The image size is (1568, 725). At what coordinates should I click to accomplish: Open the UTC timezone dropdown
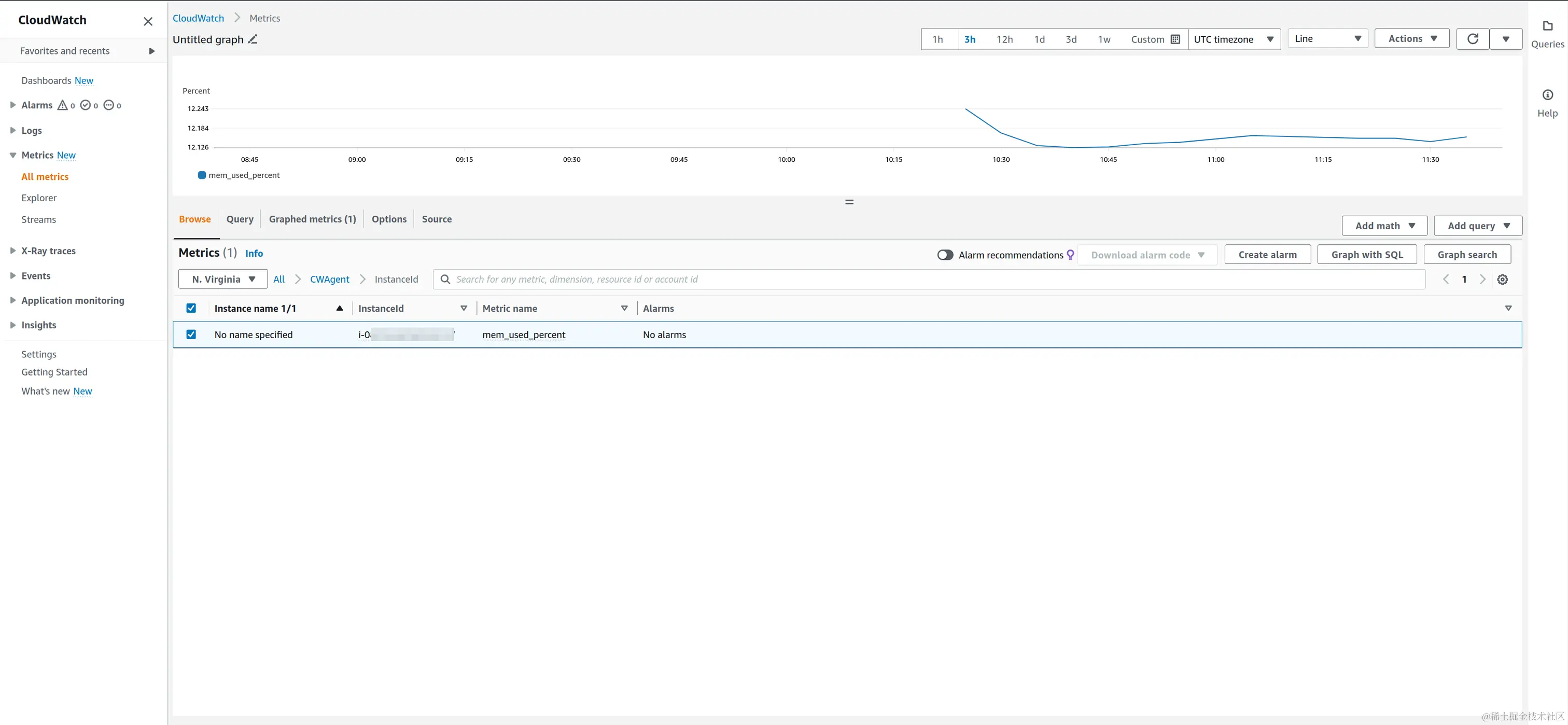1234,39
